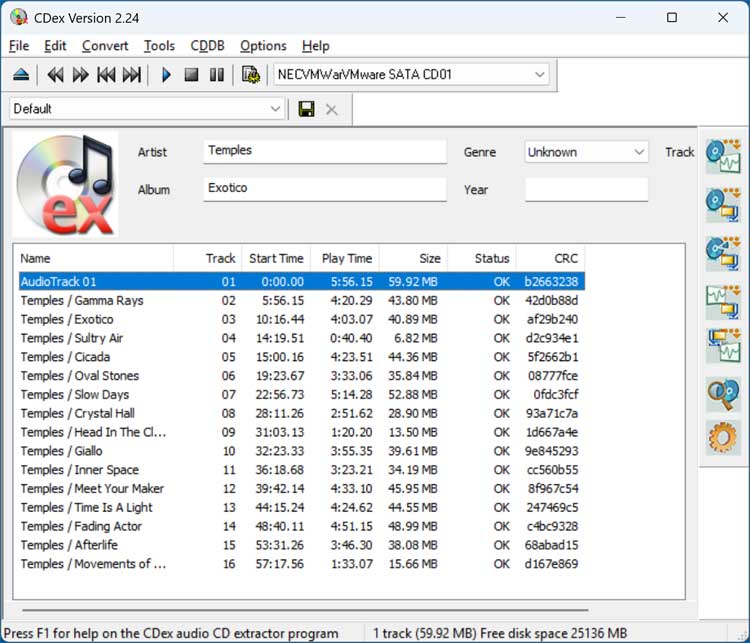Viewport: 750px width, 643px height.
Task: Select track Temples / Afterlife
Action: [x=302, y=545]
